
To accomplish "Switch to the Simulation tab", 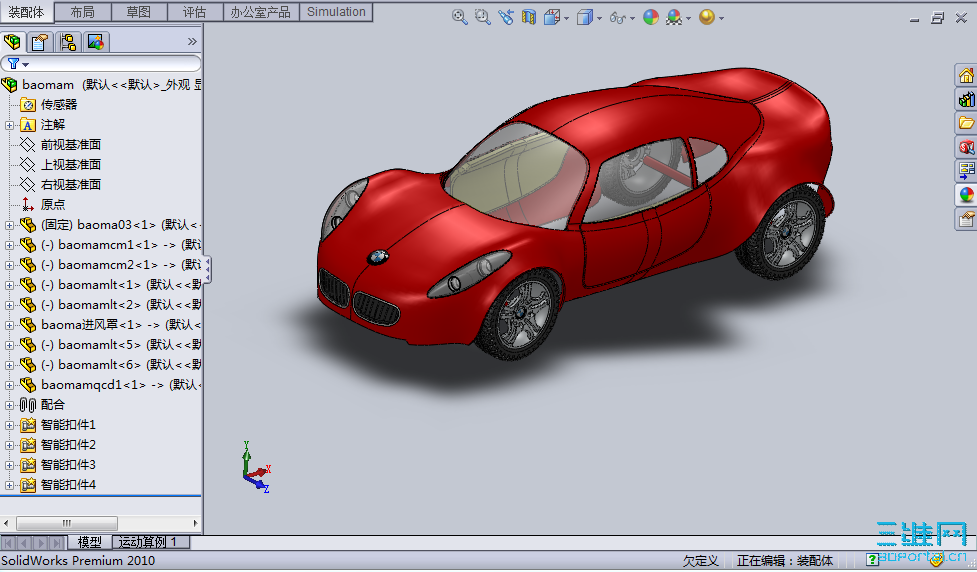I will tap(336, 12).
